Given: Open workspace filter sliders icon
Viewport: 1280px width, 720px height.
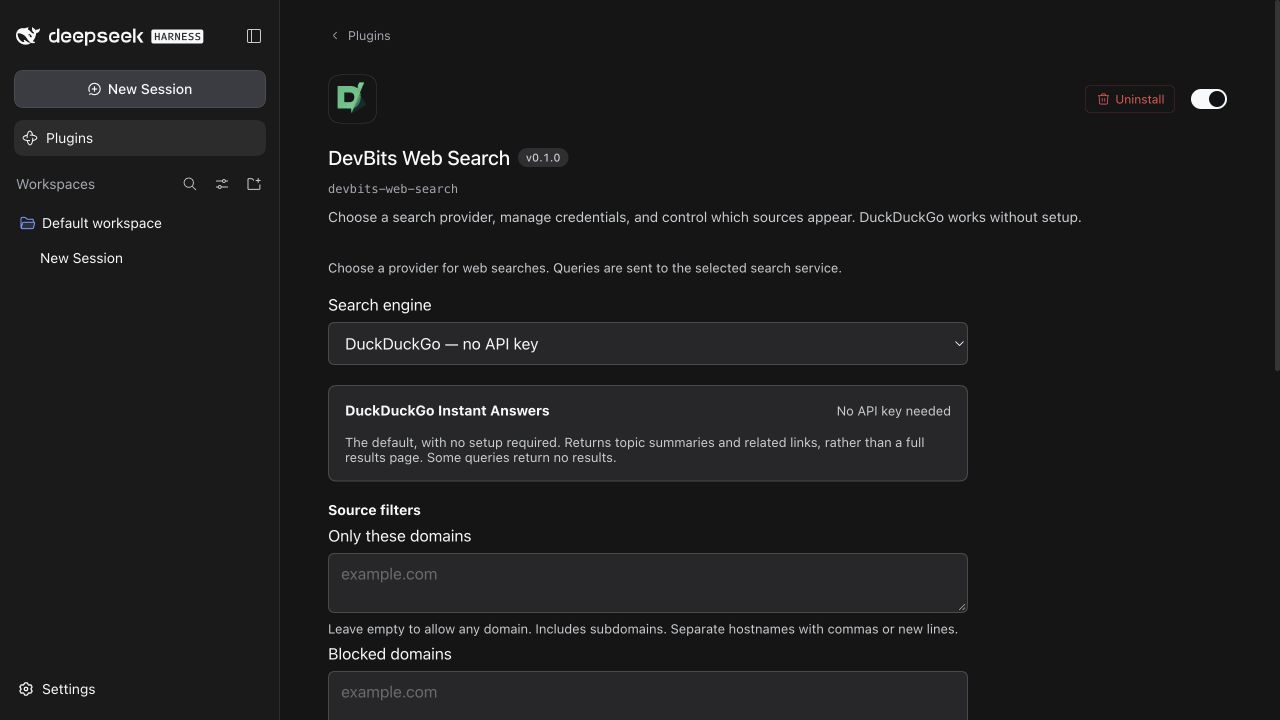Looking at the screenshot, I should (222, 184).
